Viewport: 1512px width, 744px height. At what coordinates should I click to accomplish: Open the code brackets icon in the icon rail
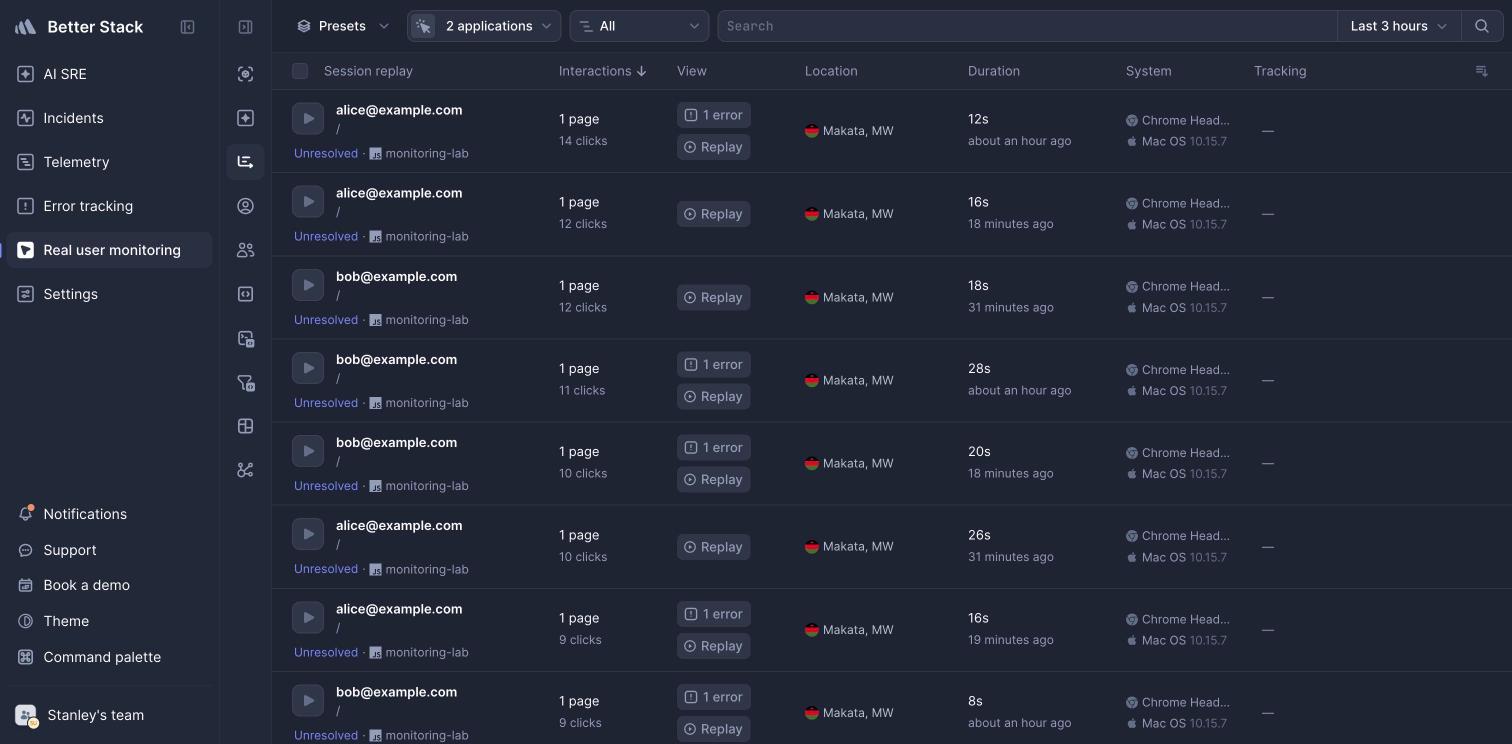(x=245, y=294)
